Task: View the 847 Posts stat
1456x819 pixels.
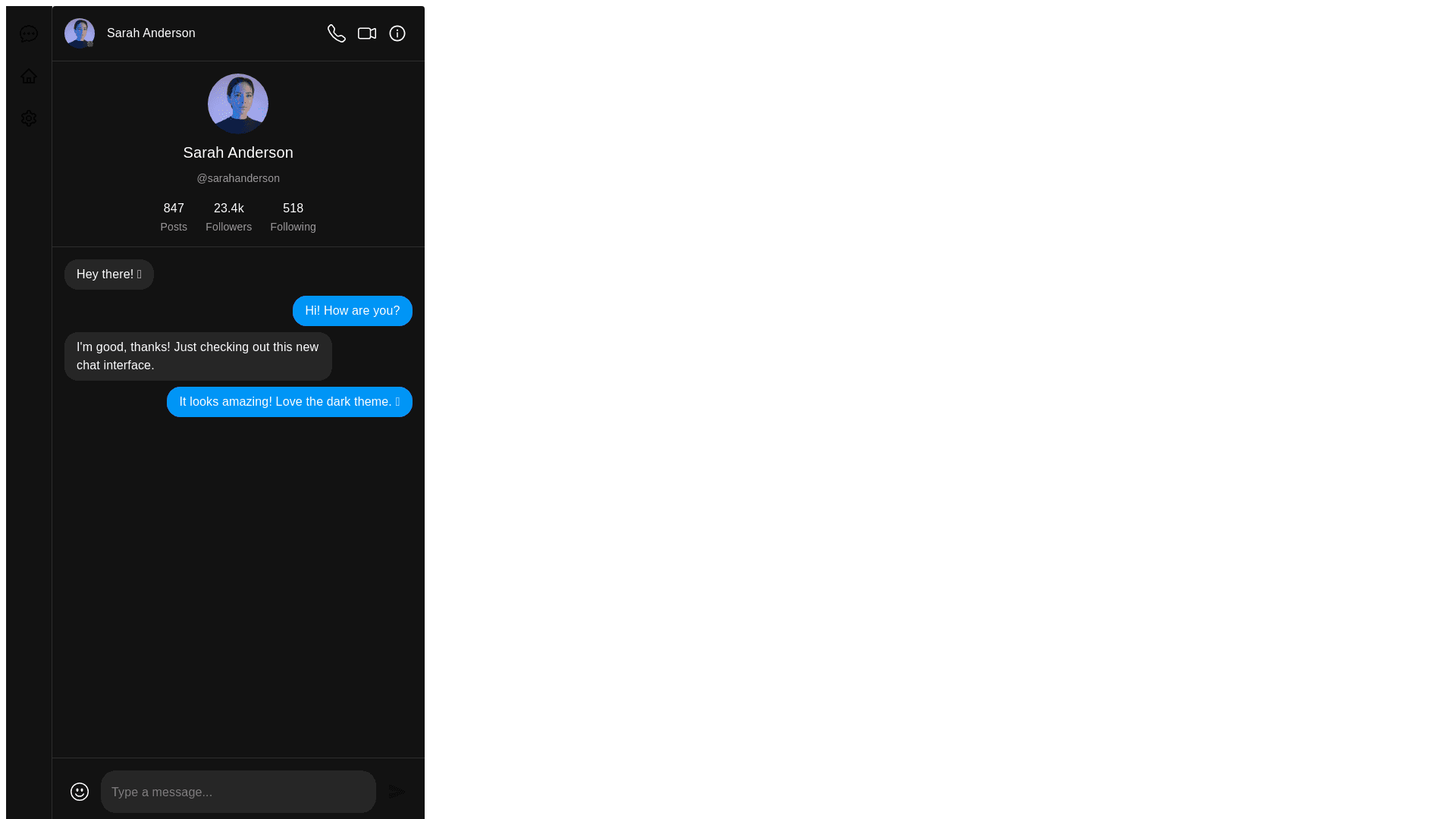Action: 174,217
